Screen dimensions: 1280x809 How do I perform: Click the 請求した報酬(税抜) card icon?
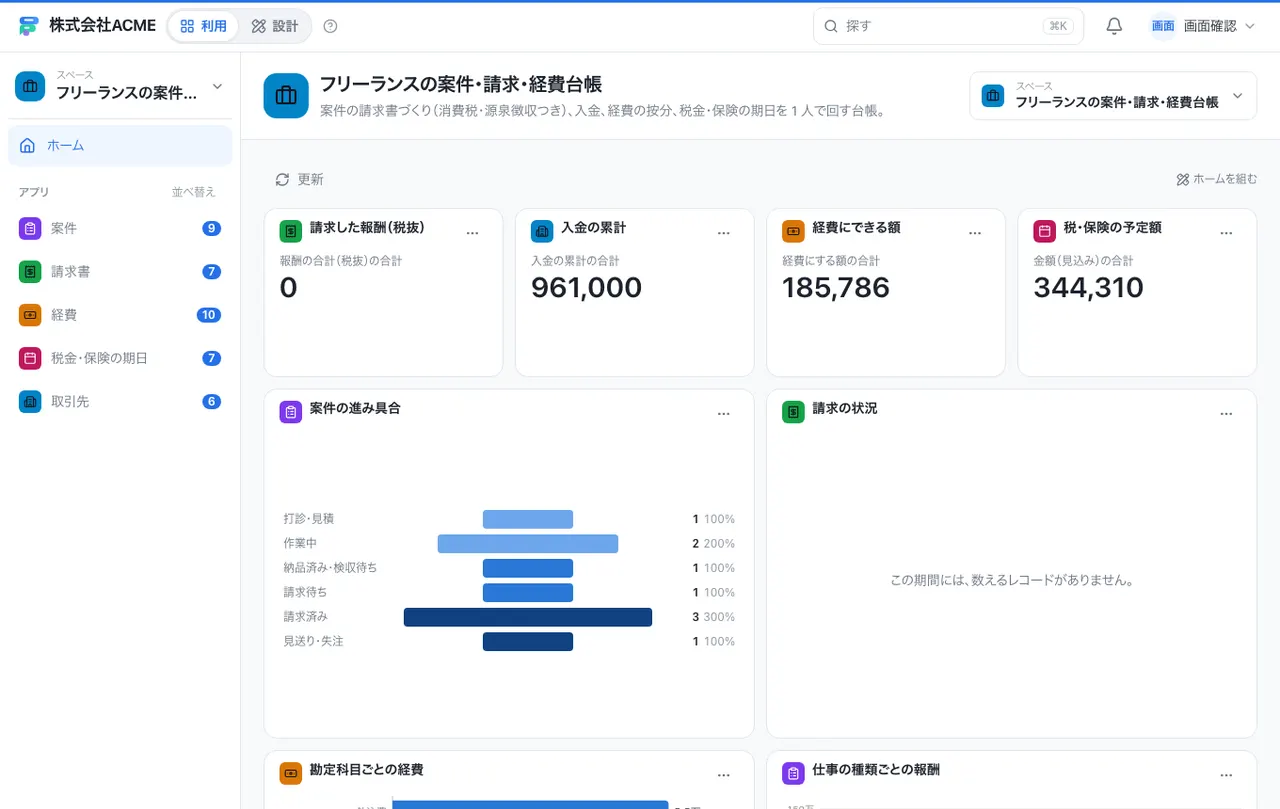click(x=291, y=231)
